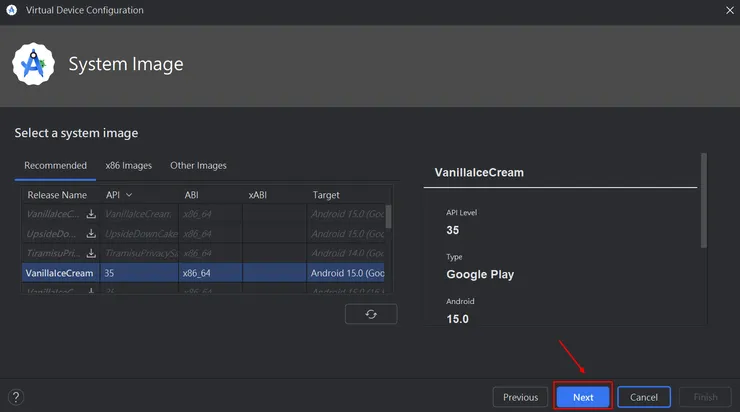Click the Target column header
The width and height of the screenshot is (740, 412).
point(326,195)
